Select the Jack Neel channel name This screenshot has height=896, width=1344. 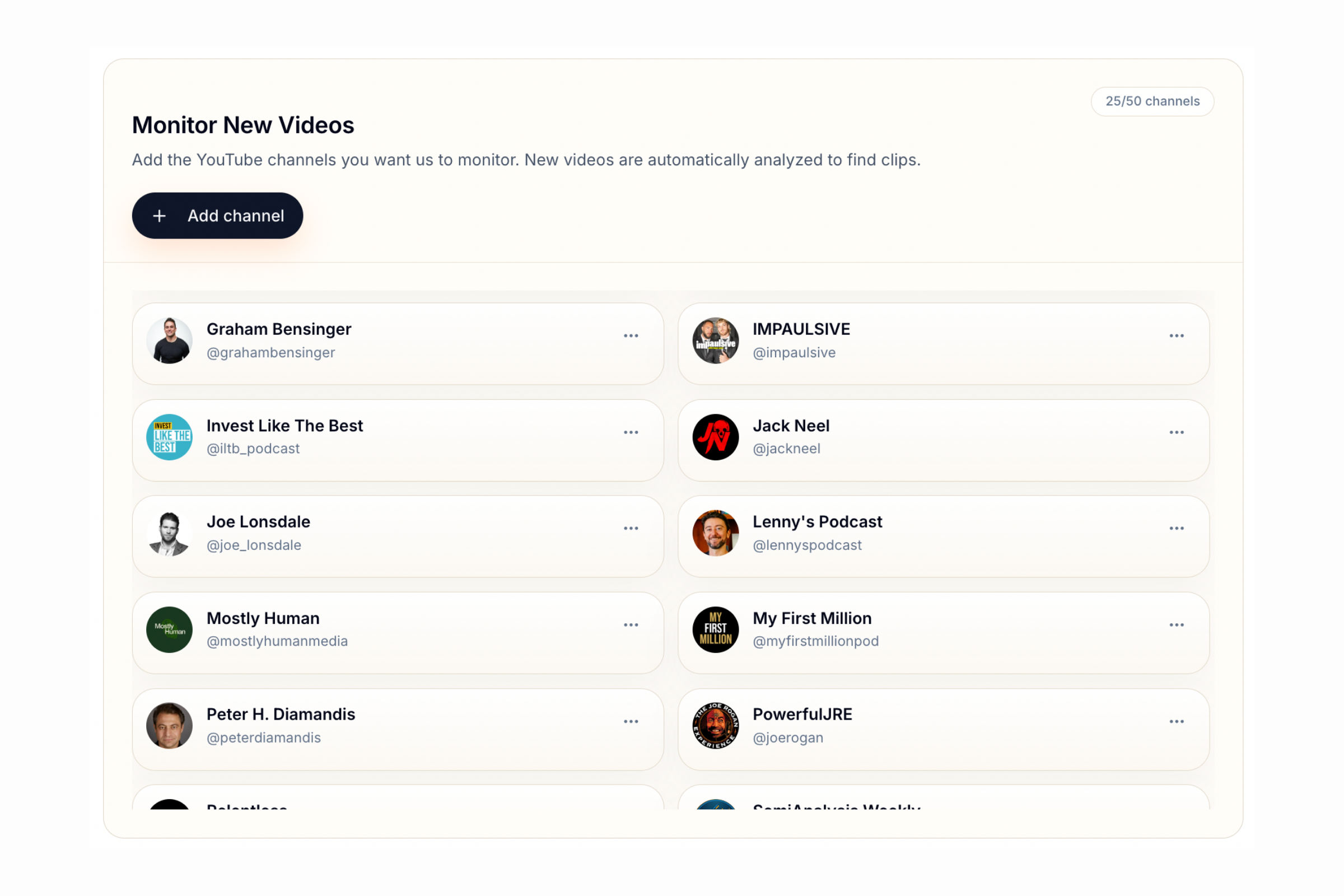(x=791, y=426)
